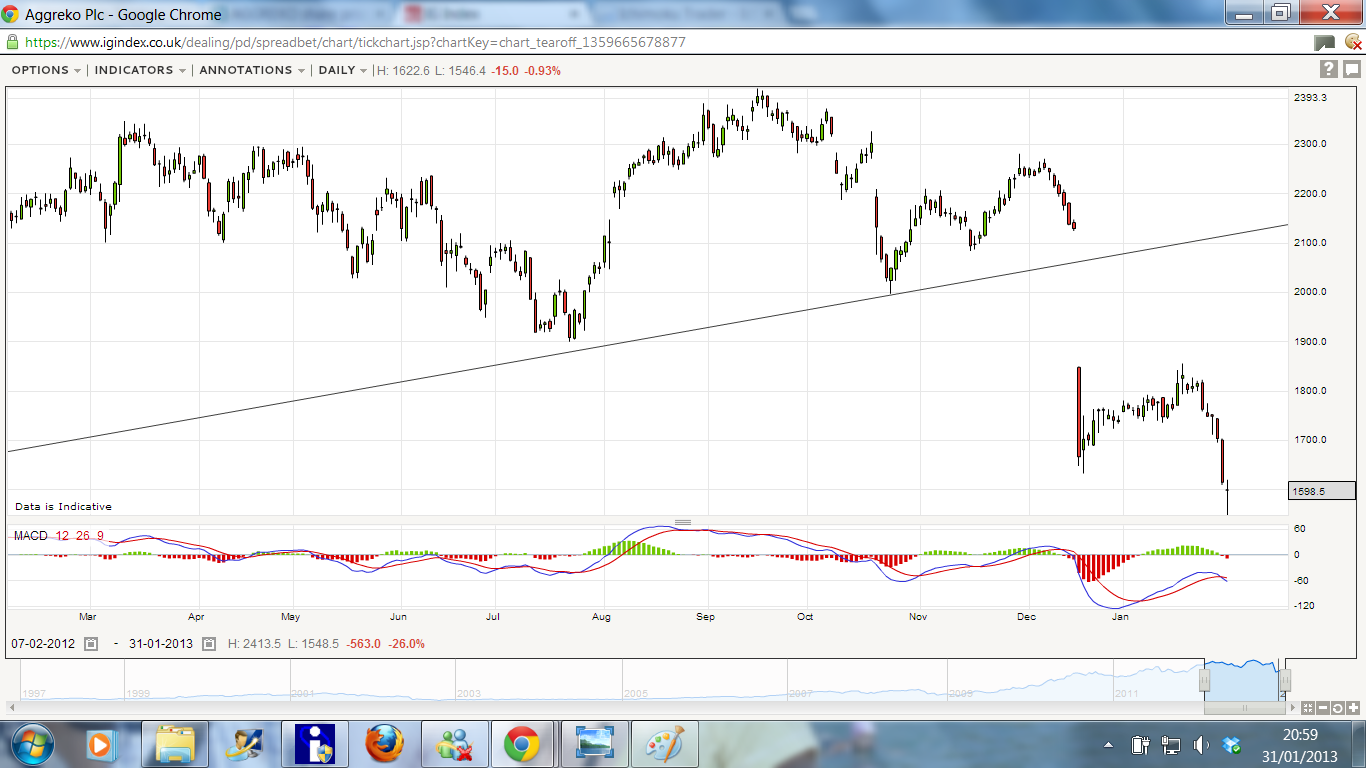Open the Windows Live Messenger taskbar icon
Image resolution: width=1366 pixels, height=768 pixels.
pyautogui.click(x=455, y=744)
